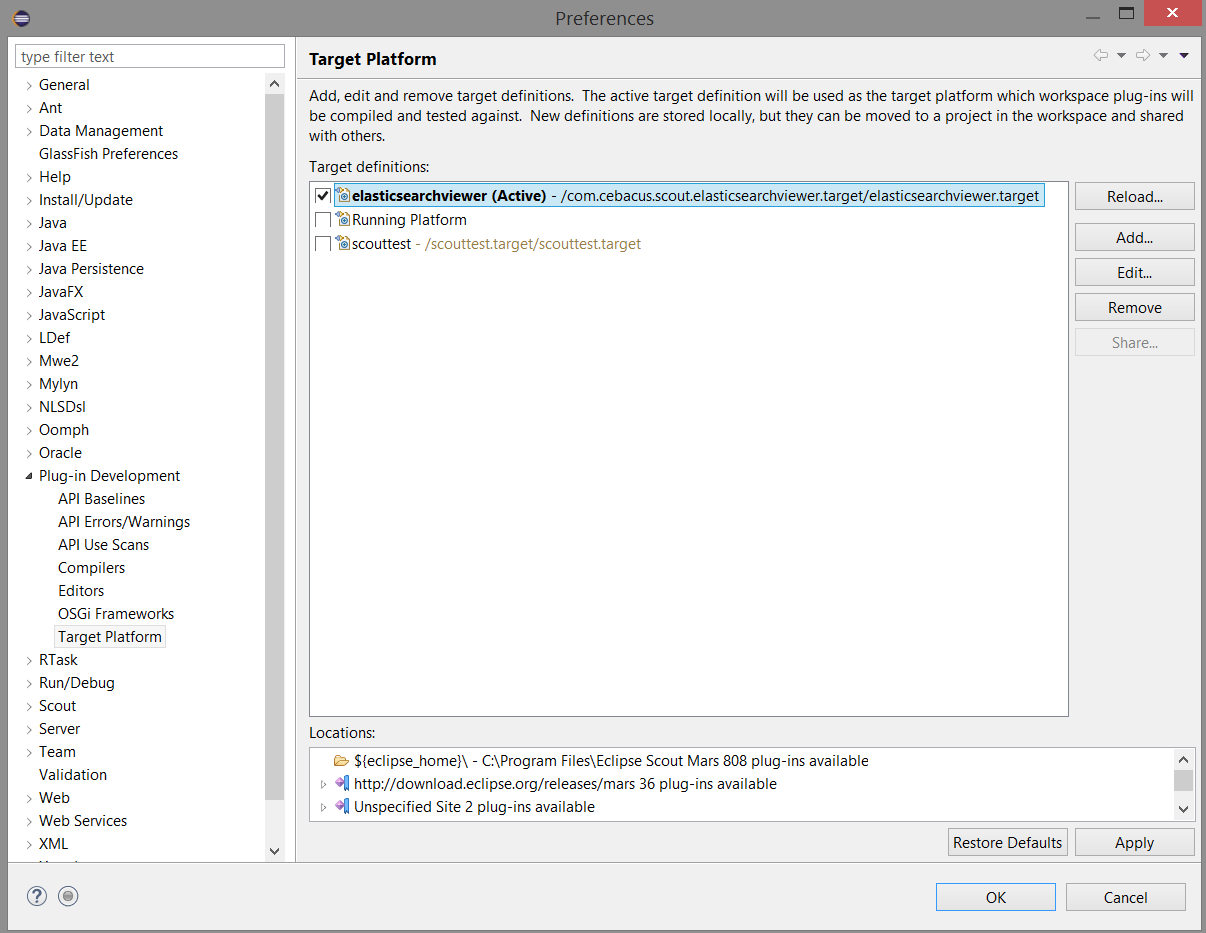Image resolution: width=1206 pixels, height=933 pixels.
Task: Collapse the Plug-in Development tree node
Action: (x=28, y=476)
